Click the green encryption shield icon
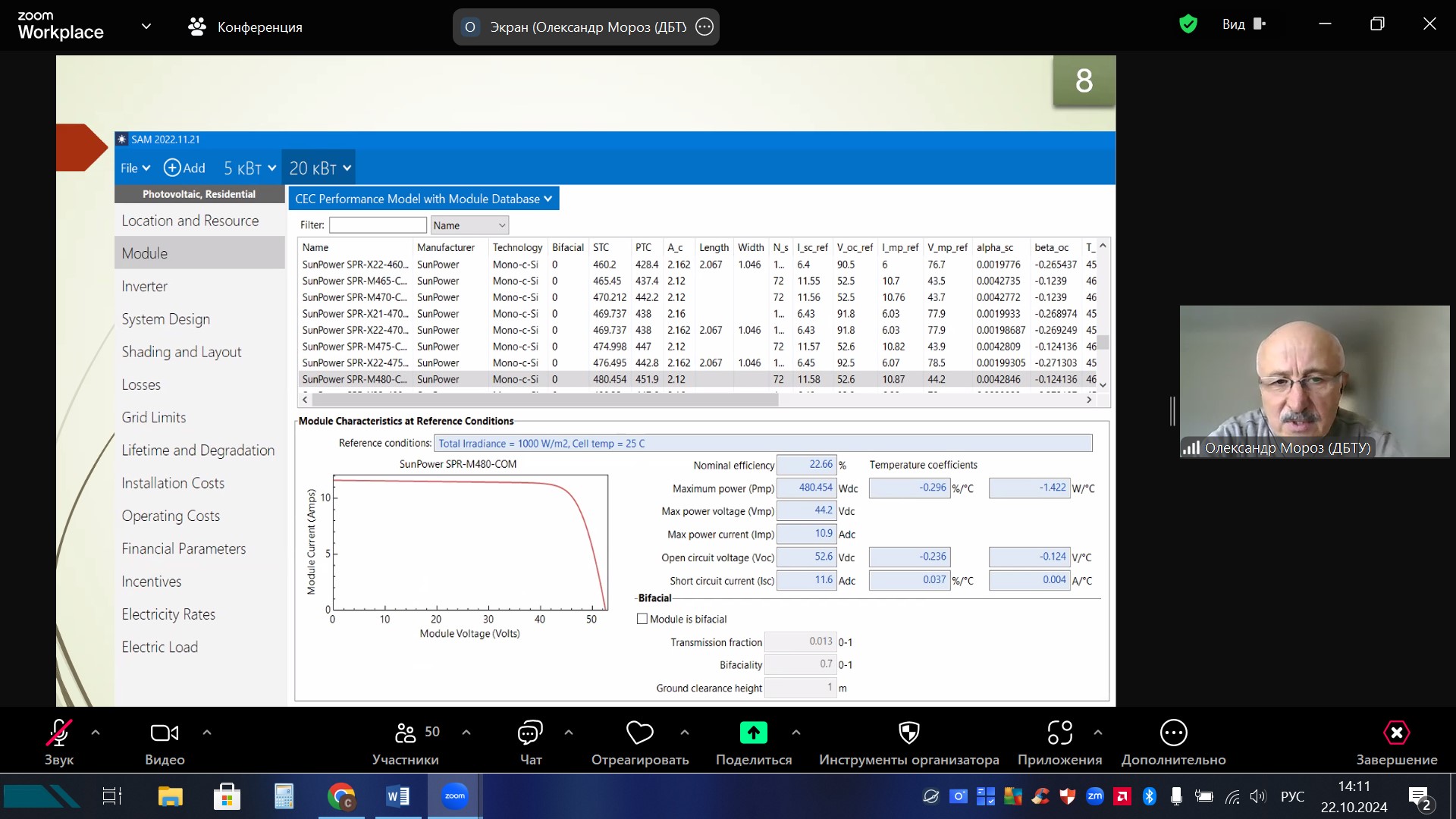This screenshot has height=819, width=1456. coord(1188,24)
